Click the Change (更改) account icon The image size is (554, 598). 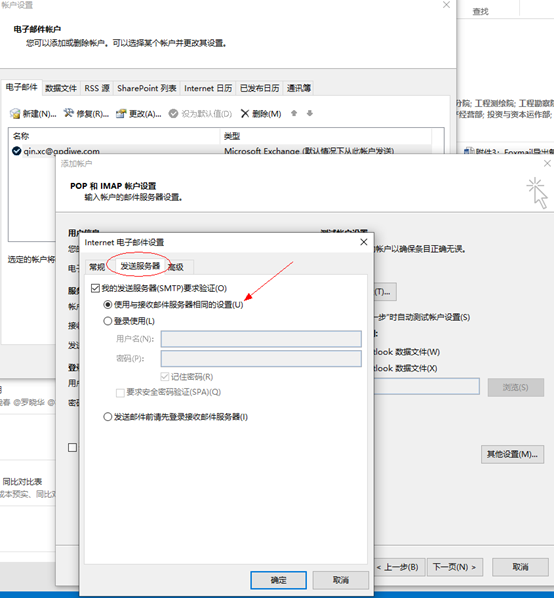pos(121,113)
